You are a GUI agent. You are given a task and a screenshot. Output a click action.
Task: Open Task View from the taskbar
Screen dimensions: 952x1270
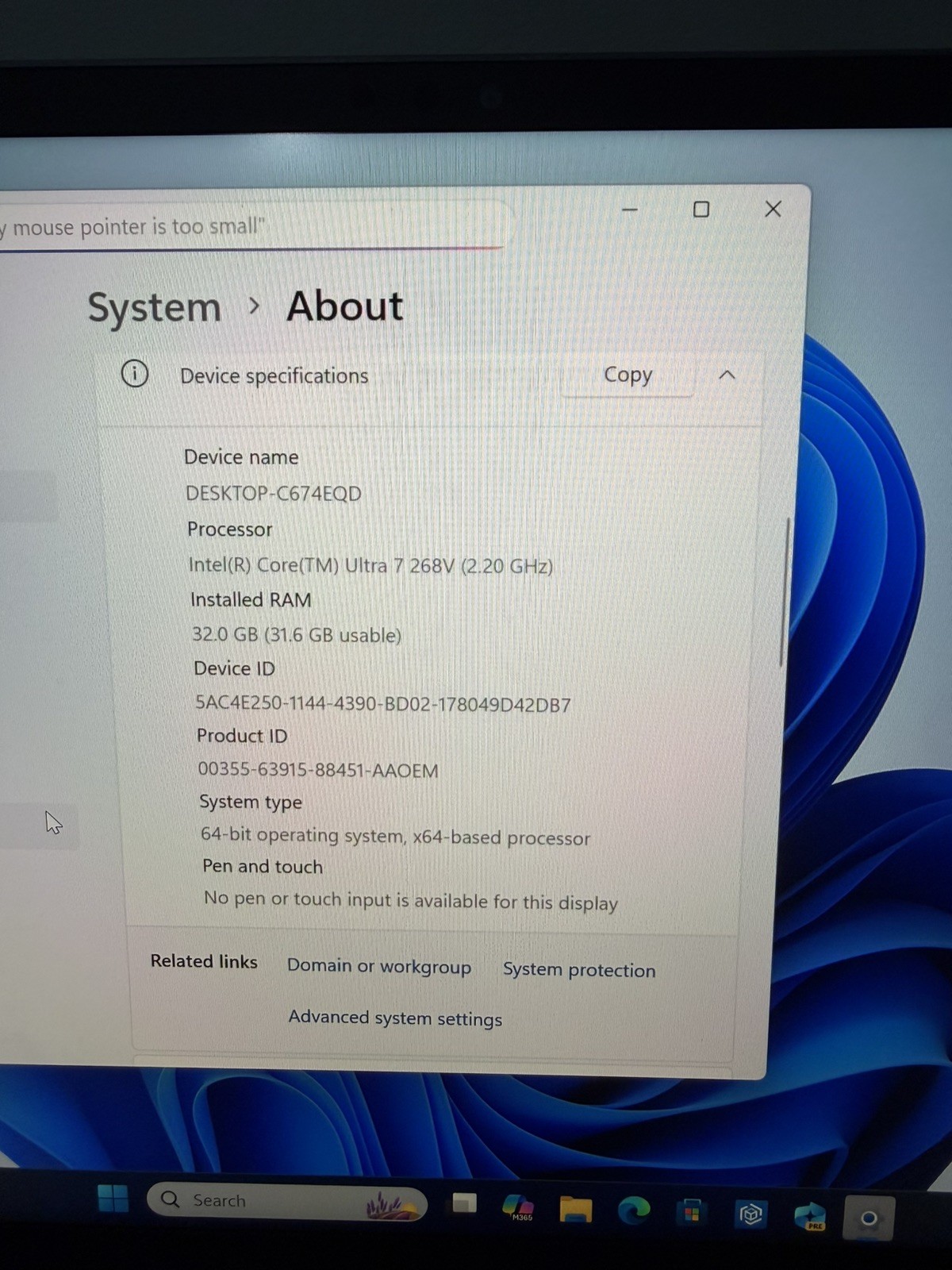[464, 1203]
